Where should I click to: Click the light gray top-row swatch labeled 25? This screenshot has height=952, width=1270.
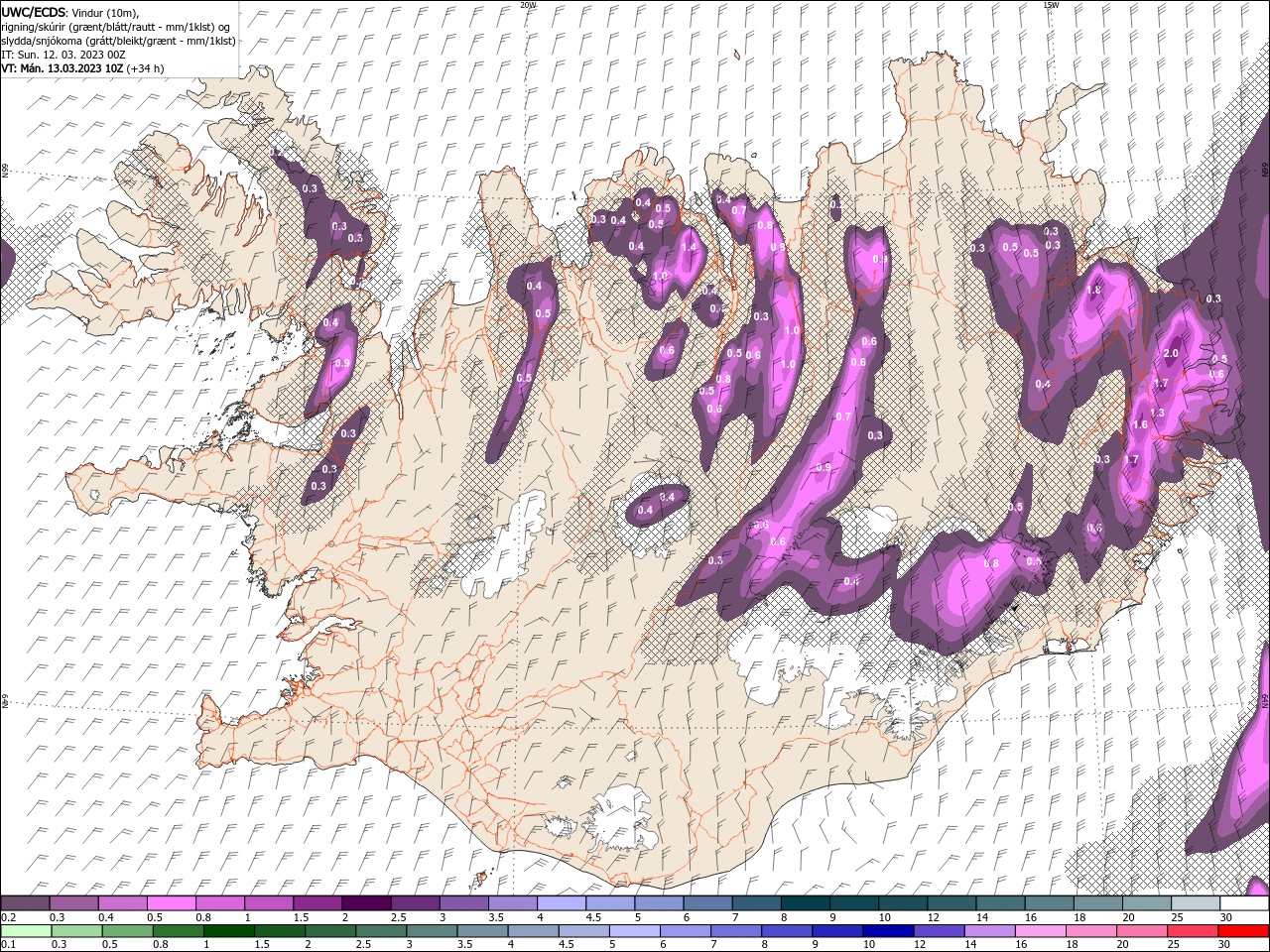click(1194, 903)
